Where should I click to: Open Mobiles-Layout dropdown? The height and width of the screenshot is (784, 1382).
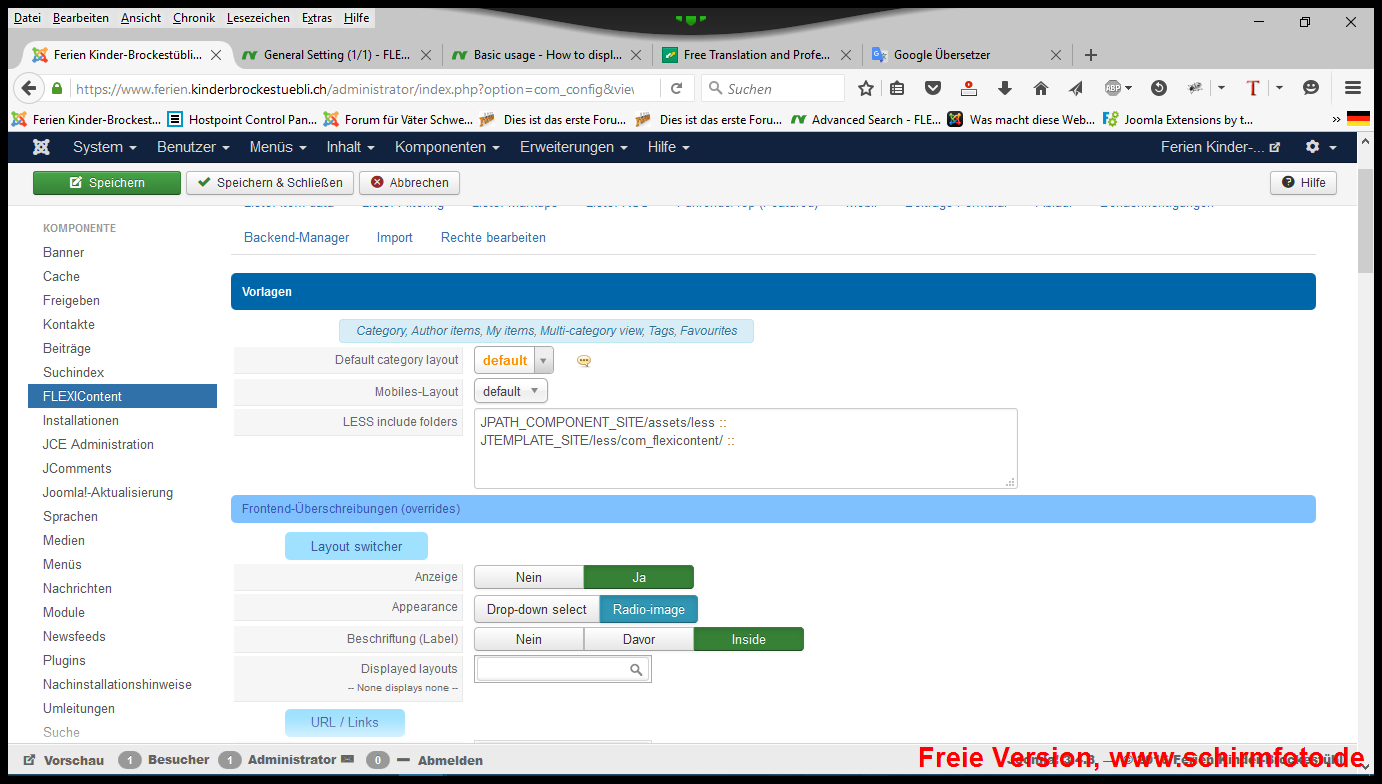tap(511, 391)
